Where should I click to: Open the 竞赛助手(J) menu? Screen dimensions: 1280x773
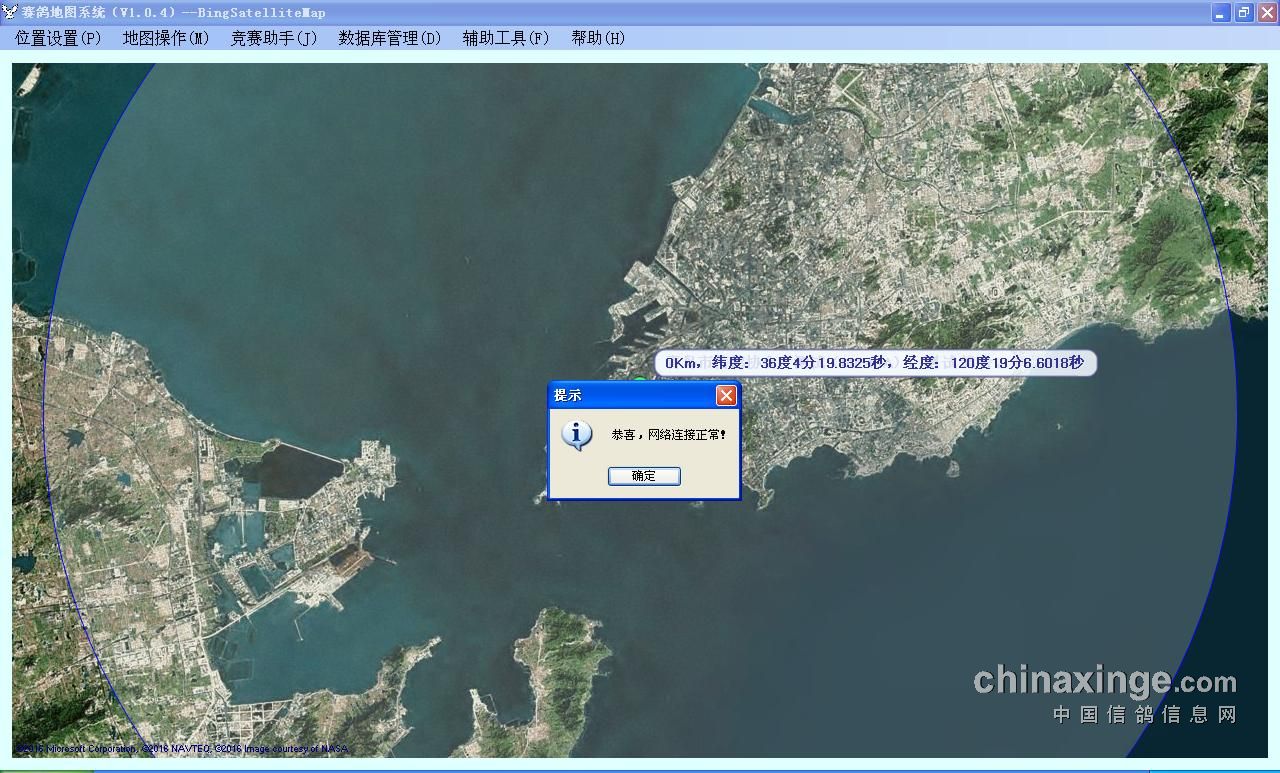tap(274, 38)
